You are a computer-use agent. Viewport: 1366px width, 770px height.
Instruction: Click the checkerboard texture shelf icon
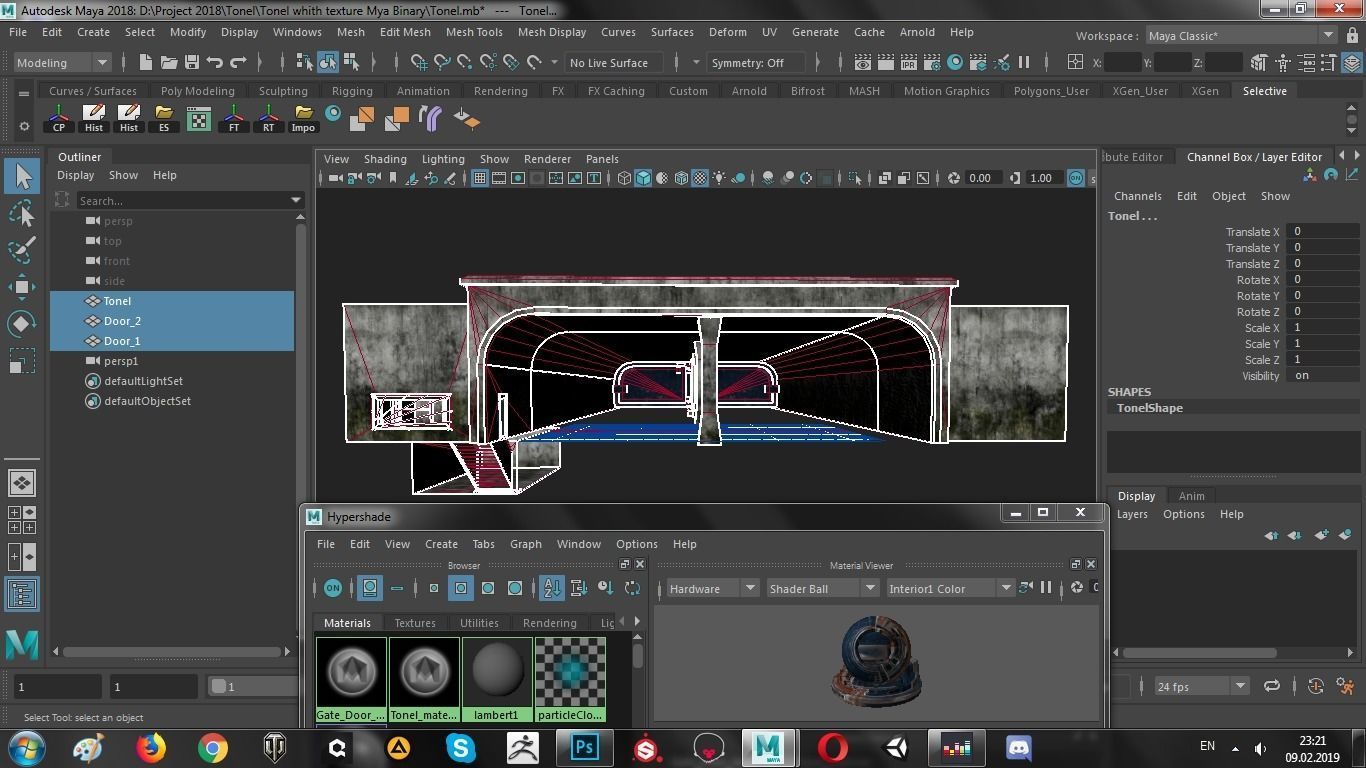coord(199,120)
